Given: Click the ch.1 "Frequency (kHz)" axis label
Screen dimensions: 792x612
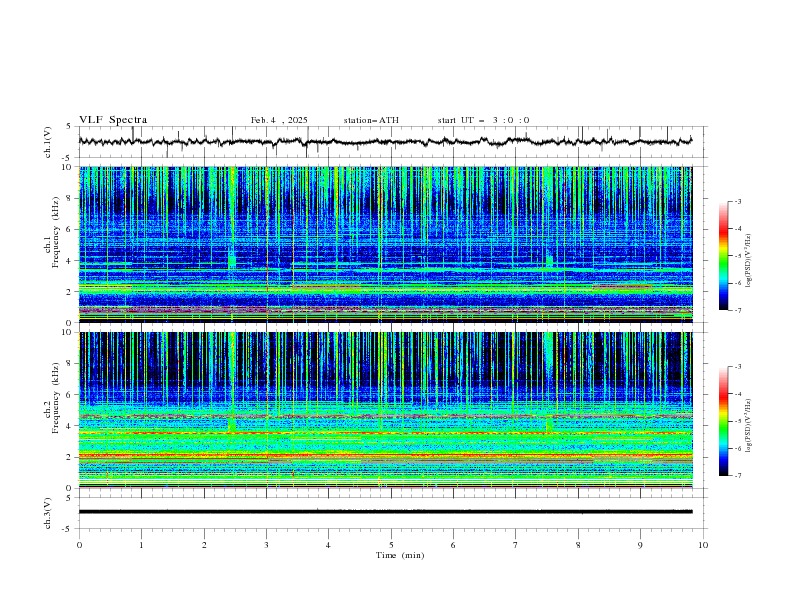Looking at the screenshot, I should 56,232.
